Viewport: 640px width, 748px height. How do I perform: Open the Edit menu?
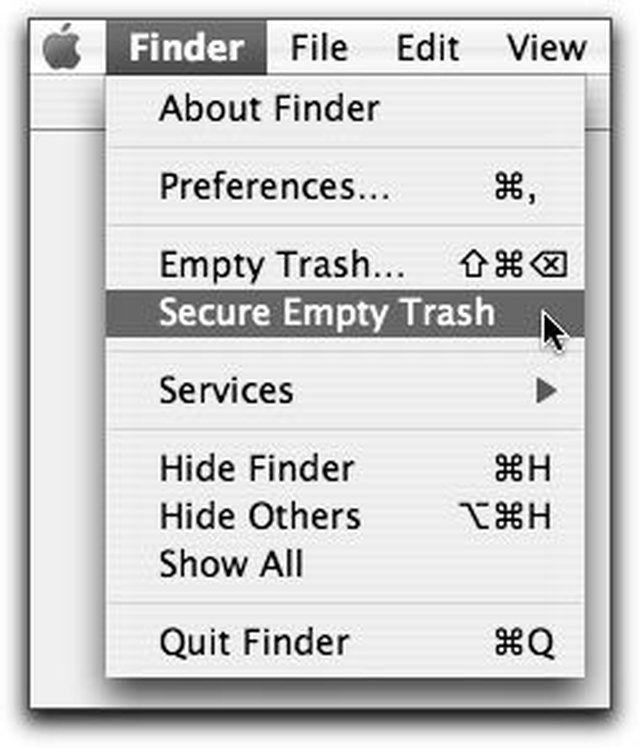(x=428, y=47)
